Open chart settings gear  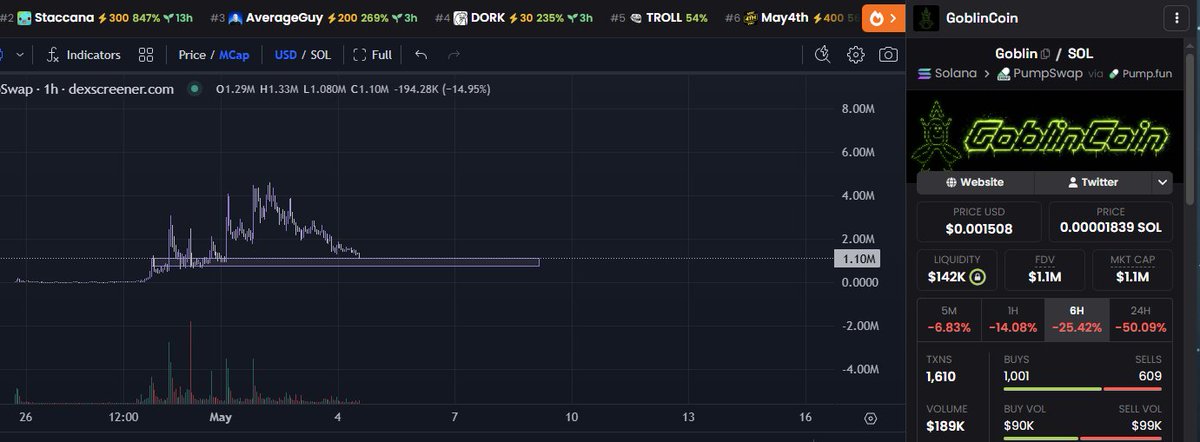[x=856, y=55]
